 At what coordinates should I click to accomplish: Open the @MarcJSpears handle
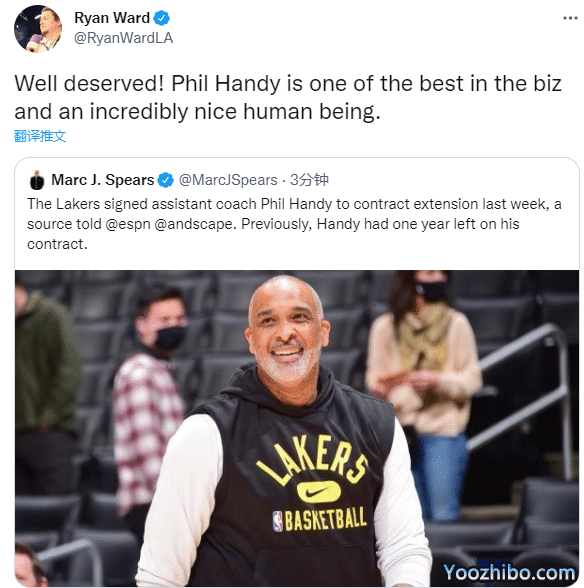click(228, 180)
